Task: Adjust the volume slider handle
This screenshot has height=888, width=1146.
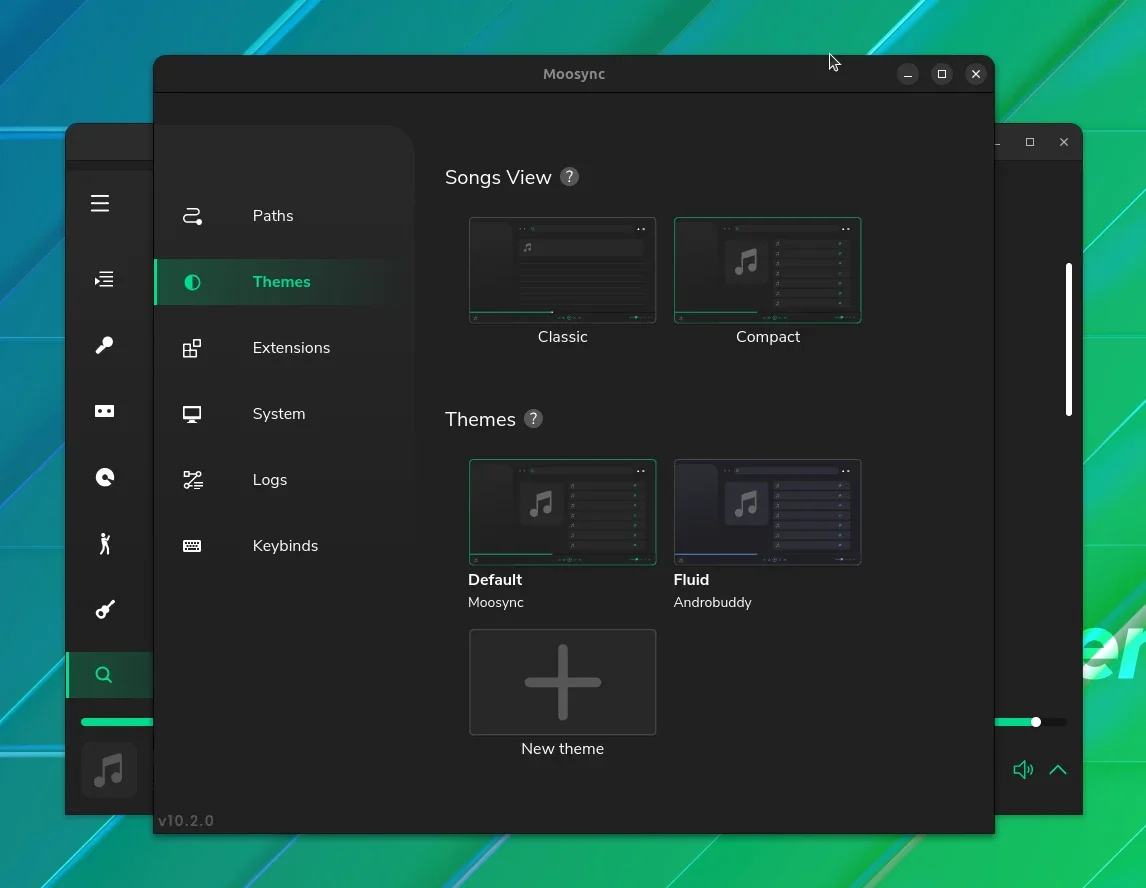Action: pyautogui.click(x=1036, y=722)
